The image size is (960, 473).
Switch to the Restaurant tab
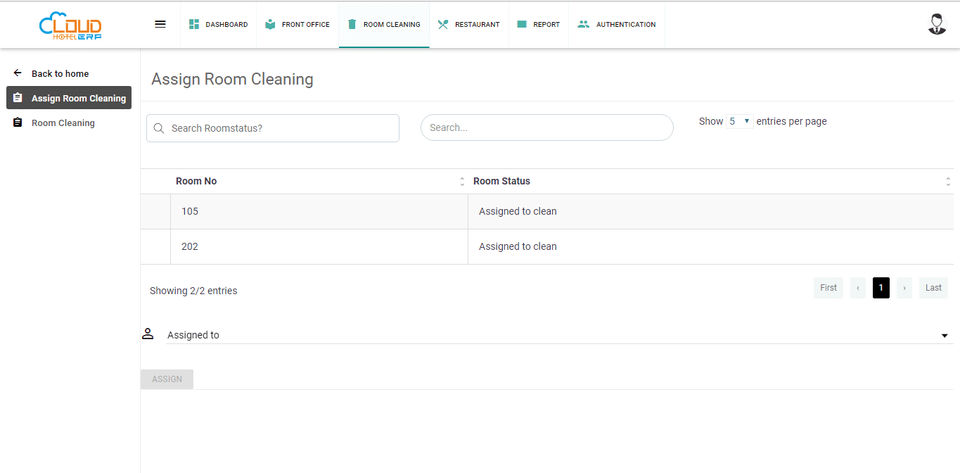(469, 24)
